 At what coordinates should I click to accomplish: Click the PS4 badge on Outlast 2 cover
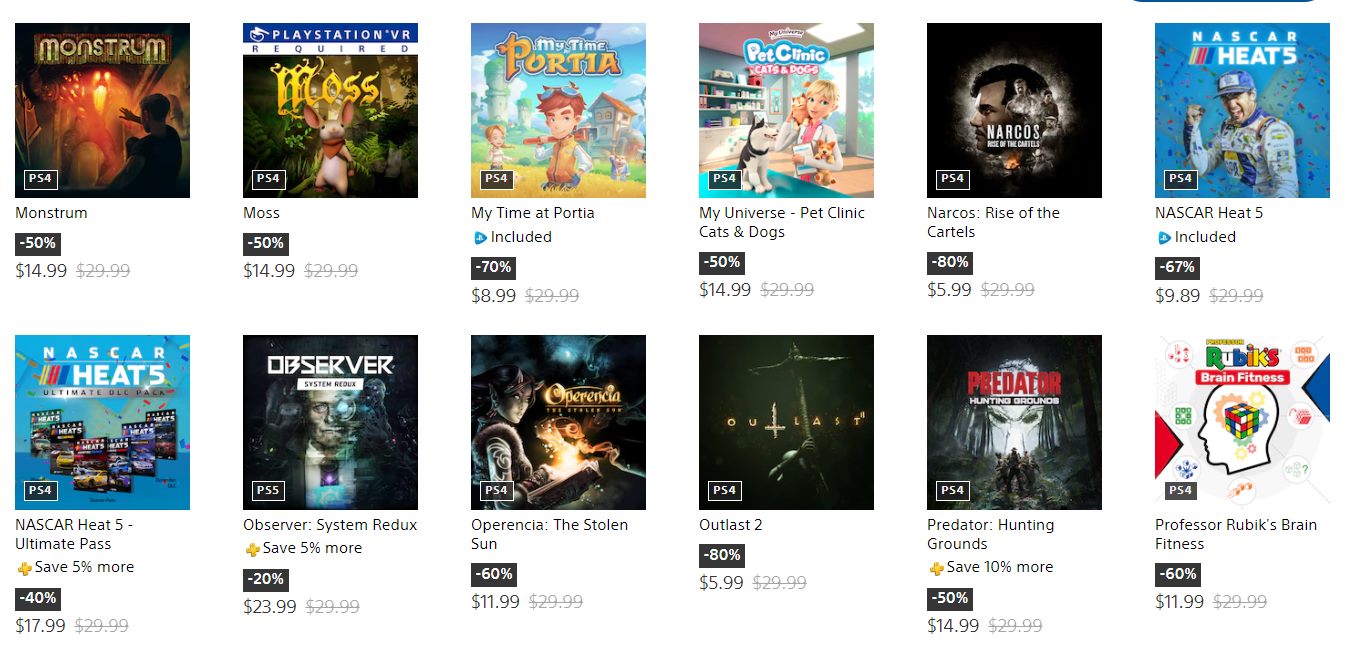(724, 490)
